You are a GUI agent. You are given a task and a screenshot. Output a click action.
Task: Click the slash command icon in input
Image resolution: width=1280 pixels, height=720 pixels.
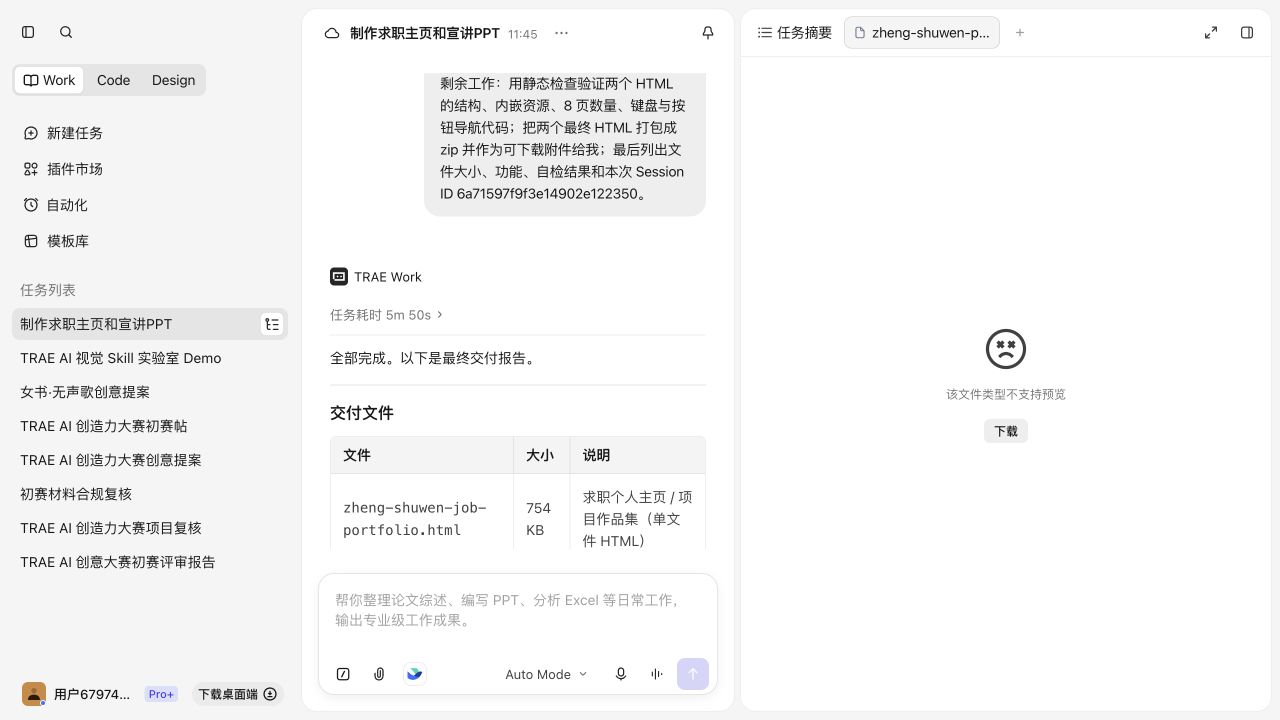point(343,674)
